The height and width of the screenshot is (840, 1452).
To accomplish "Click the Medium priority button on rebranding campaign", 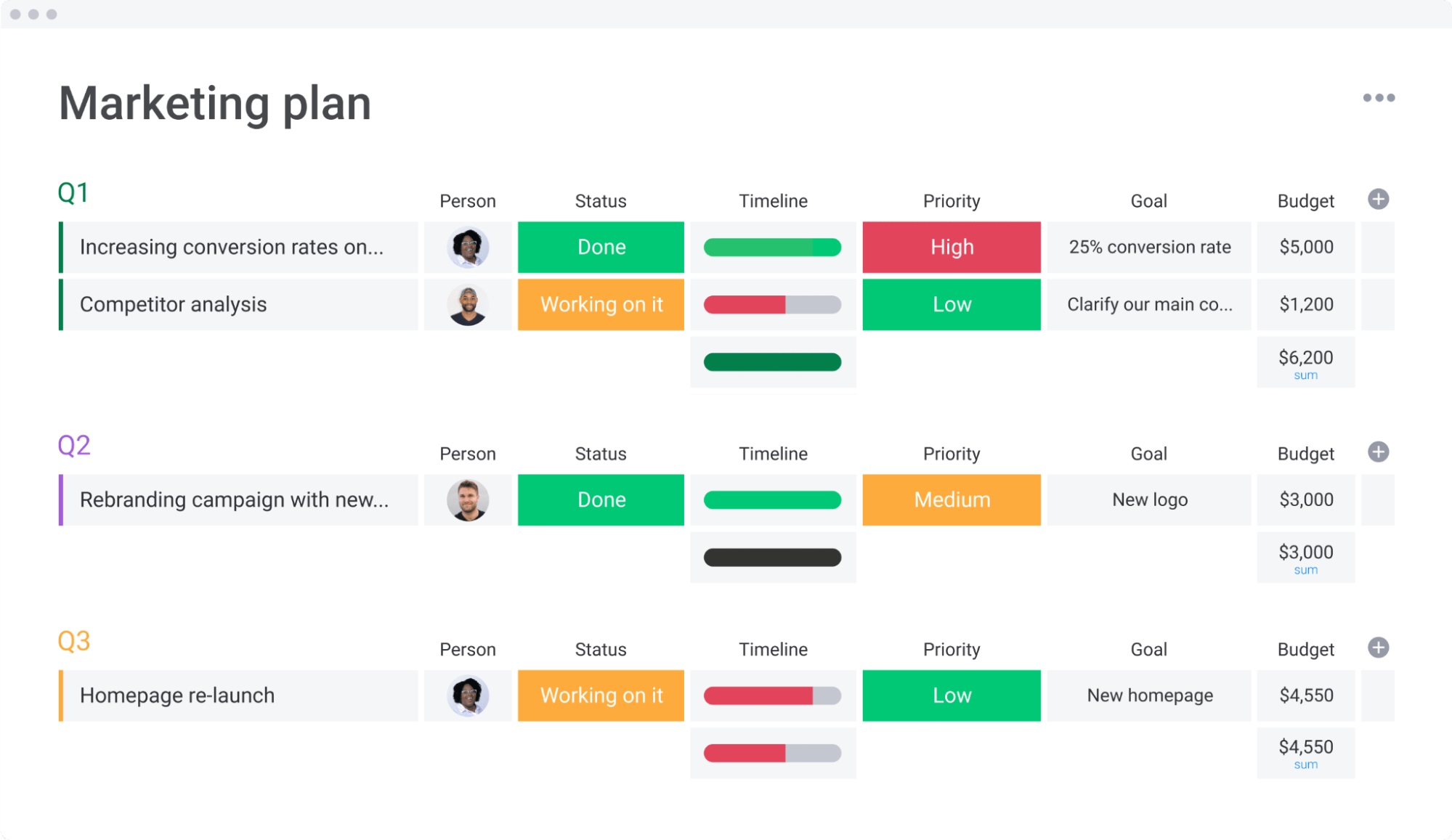I will tap(951, 499).
